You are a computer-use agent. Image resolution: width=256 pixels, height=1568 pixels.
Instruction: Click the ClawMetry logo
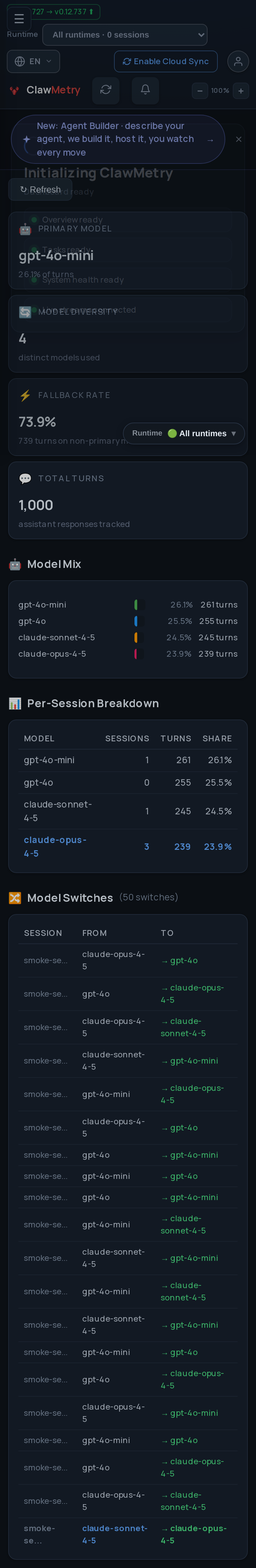(45, 90)
